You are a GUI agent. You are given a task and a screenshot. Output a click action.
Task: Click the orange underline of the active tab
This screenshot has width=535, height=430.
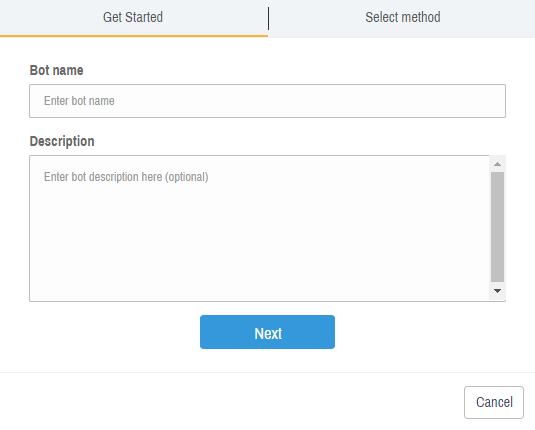click(134, 35)
